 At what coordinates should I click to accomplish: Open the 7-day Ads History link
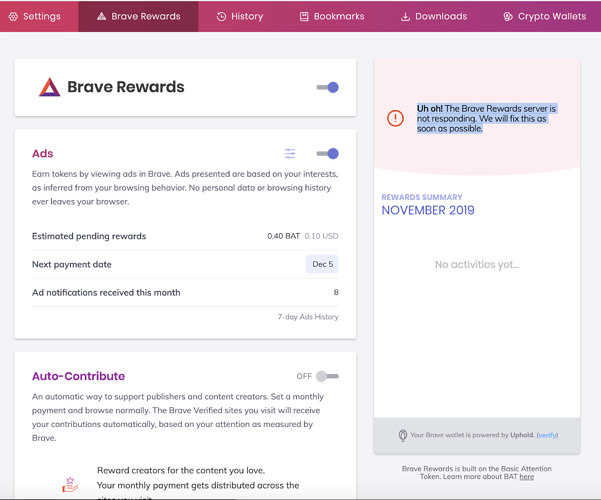308,317
